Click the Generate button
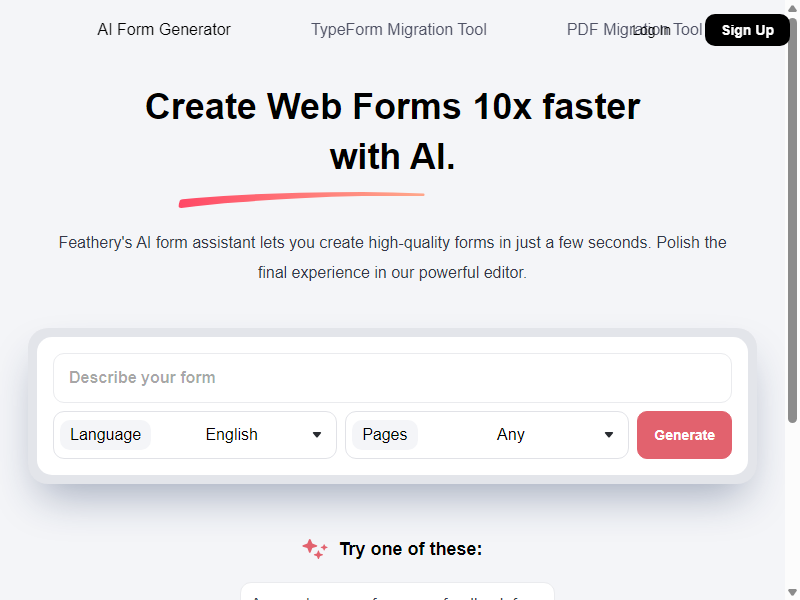 point(684,435)
